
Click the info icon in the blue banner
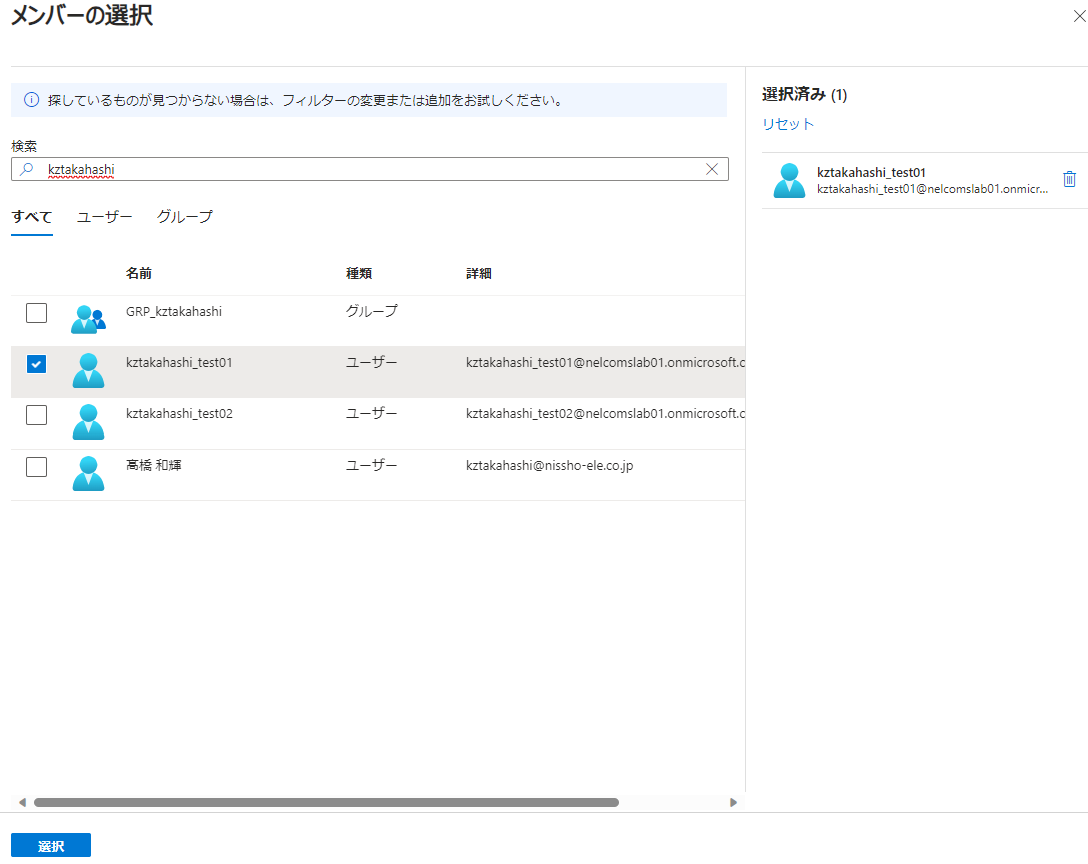pyautogui.click(x=31, y=100)
